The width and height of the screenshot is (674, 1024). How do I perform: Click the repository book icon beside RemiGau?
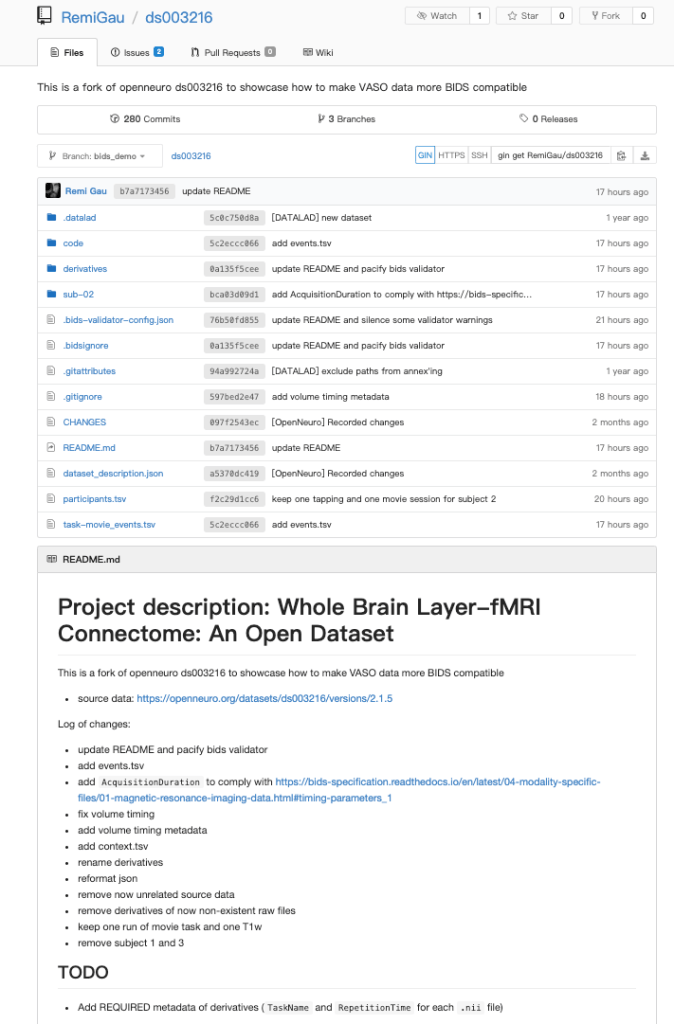click(x=45, y=16)
